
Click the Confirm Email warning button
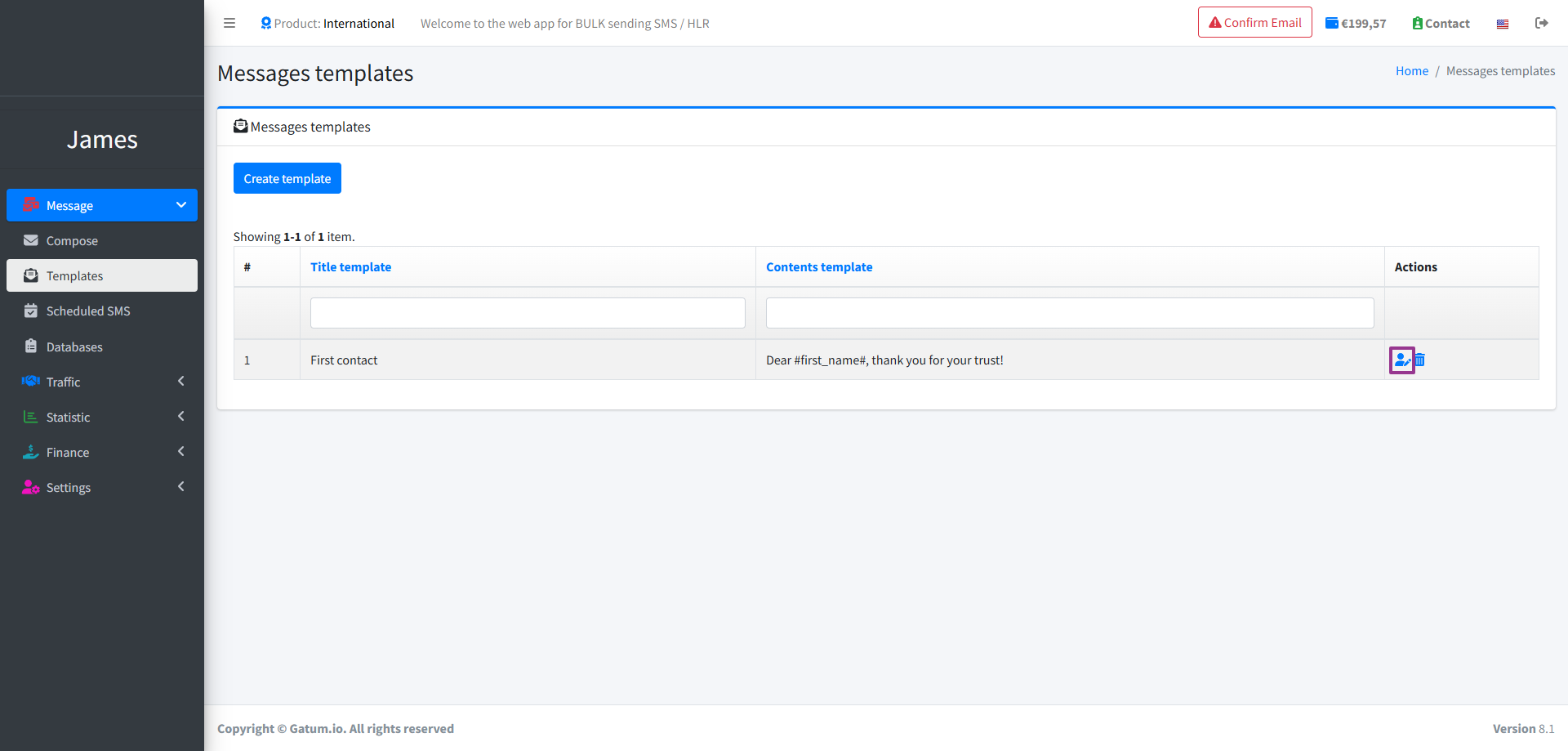(1254, 23)
